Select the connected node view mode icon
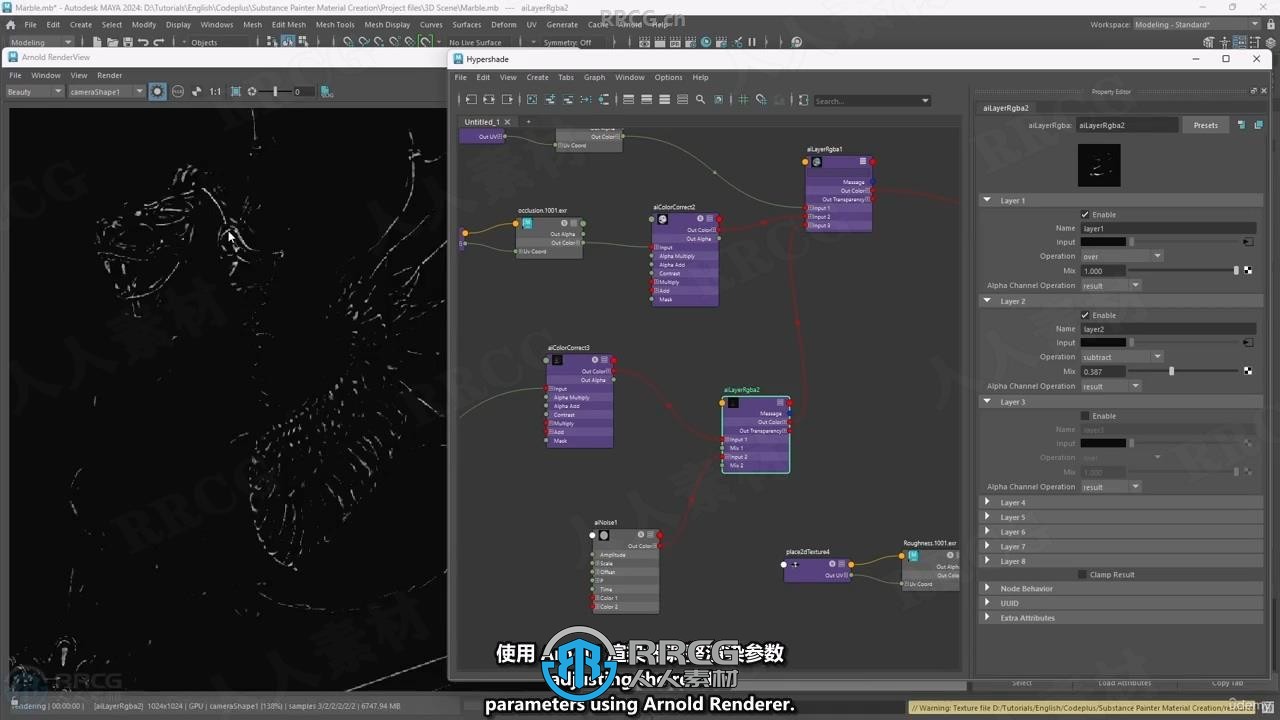This screenshot has height=720, width=1280. pos(646,100)
